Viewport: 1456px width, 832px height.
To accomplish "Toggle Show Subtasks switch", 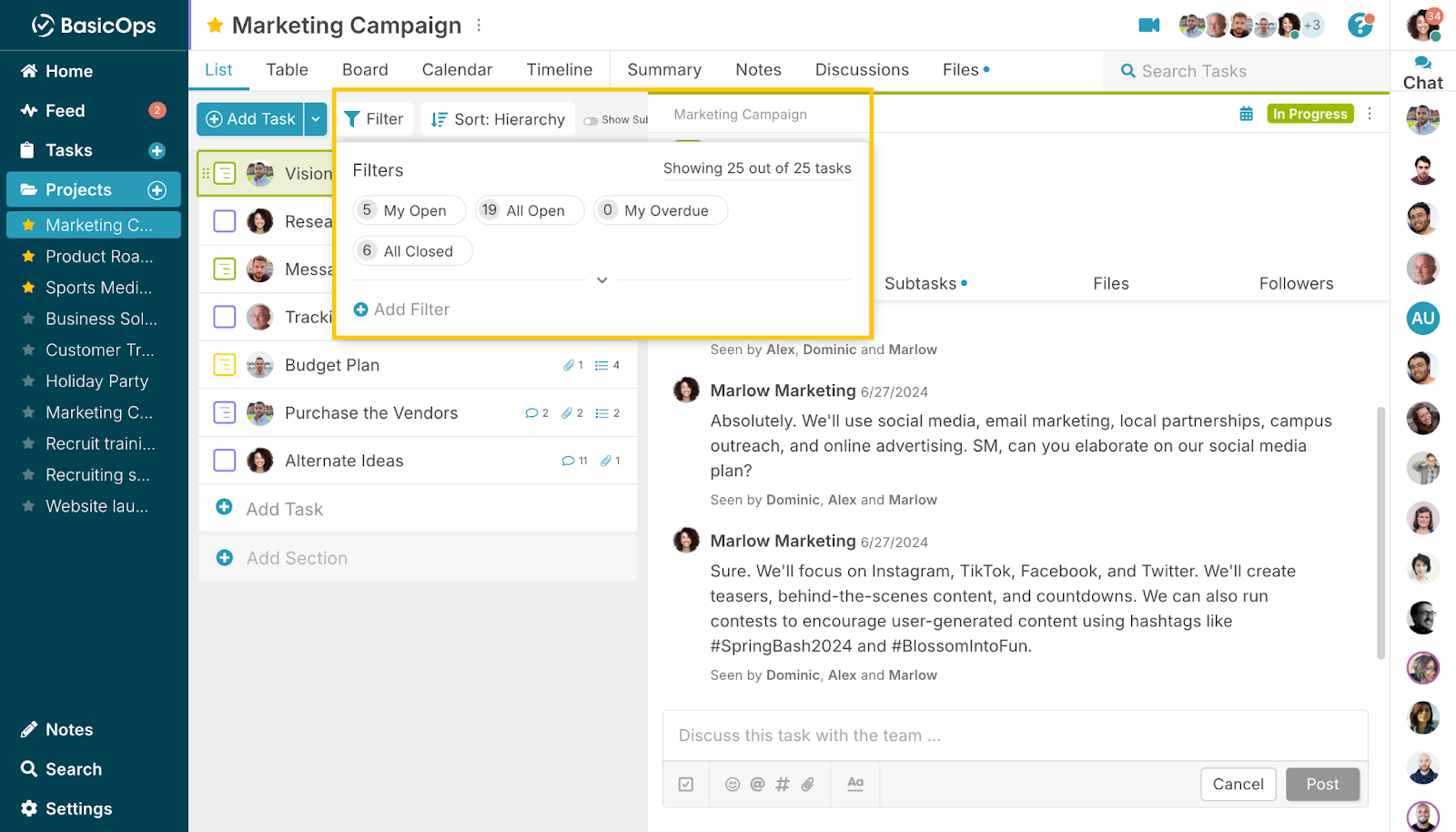I will (592, 118).
